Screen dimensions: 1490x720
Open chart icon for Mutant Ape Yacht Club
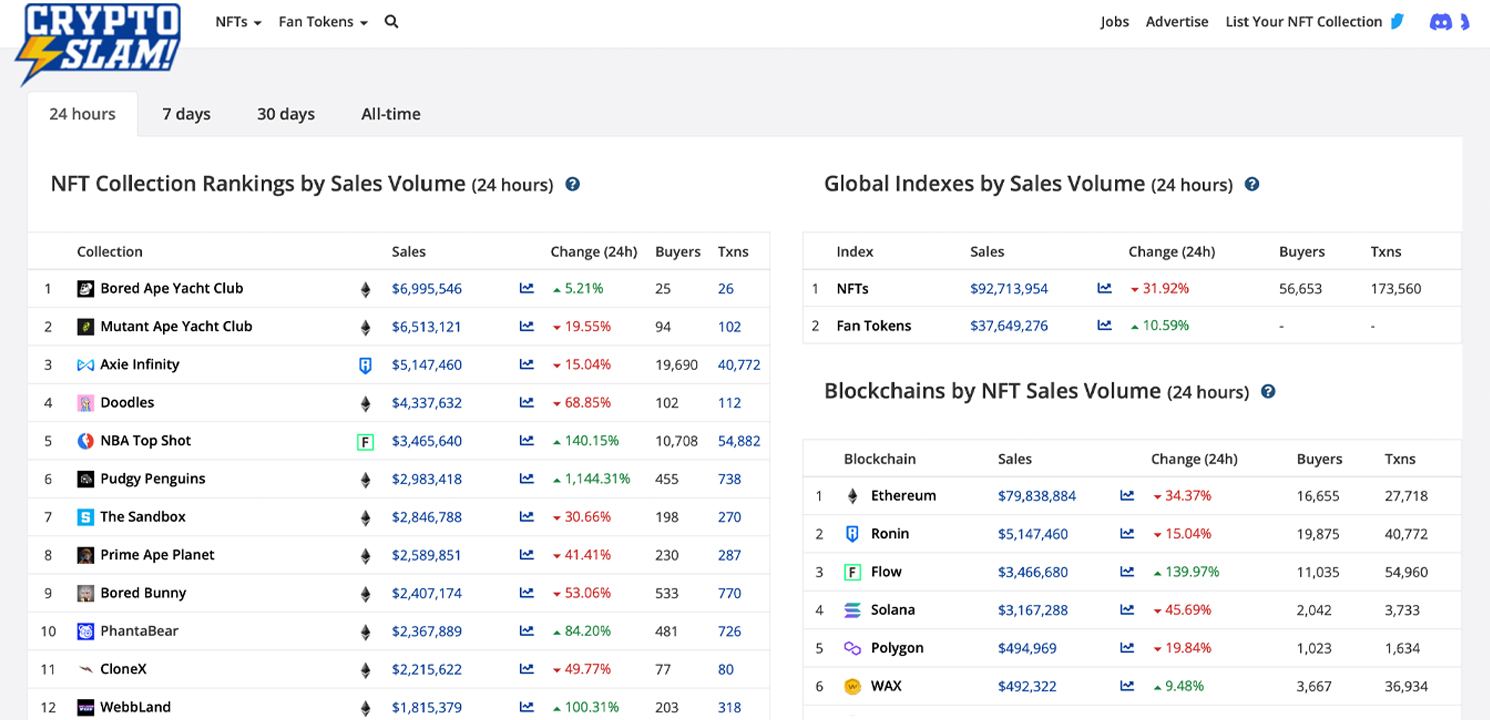click(526, 327)
